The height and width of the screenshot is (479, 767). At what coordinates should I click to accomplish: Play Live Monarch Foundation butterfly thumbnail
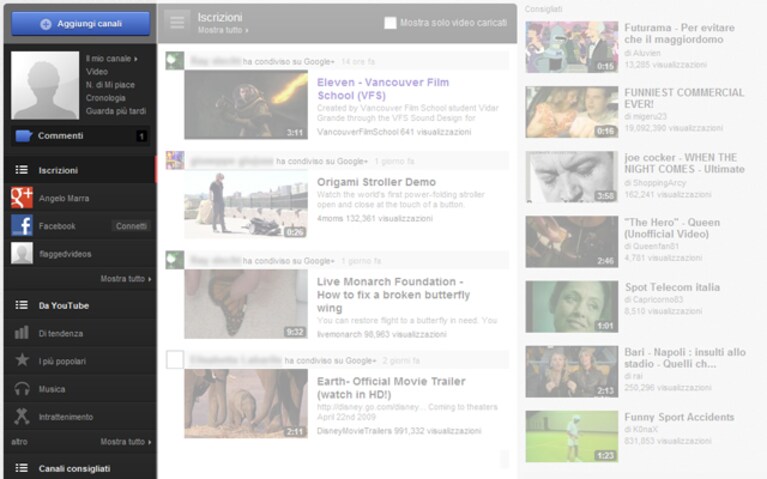246,304
